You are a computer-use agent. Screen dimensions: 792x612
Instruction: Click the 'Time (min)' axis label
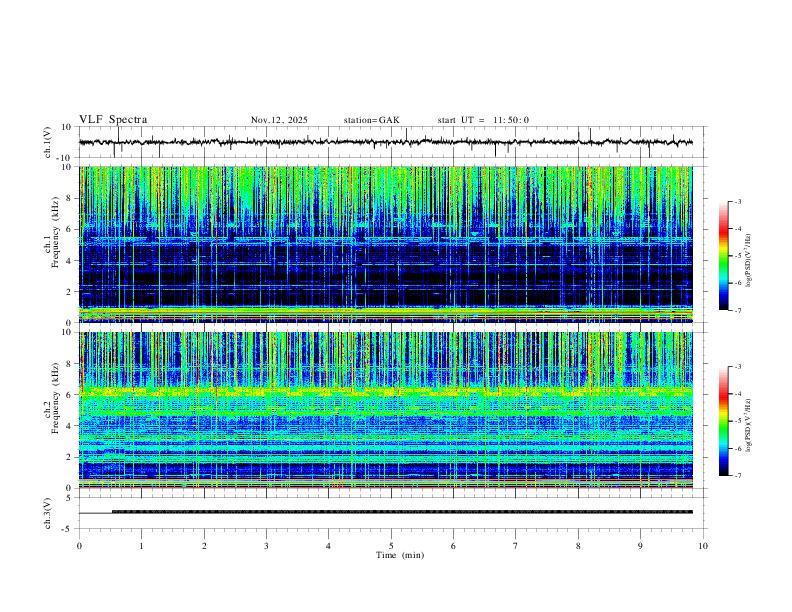click(x=400, y=555)
